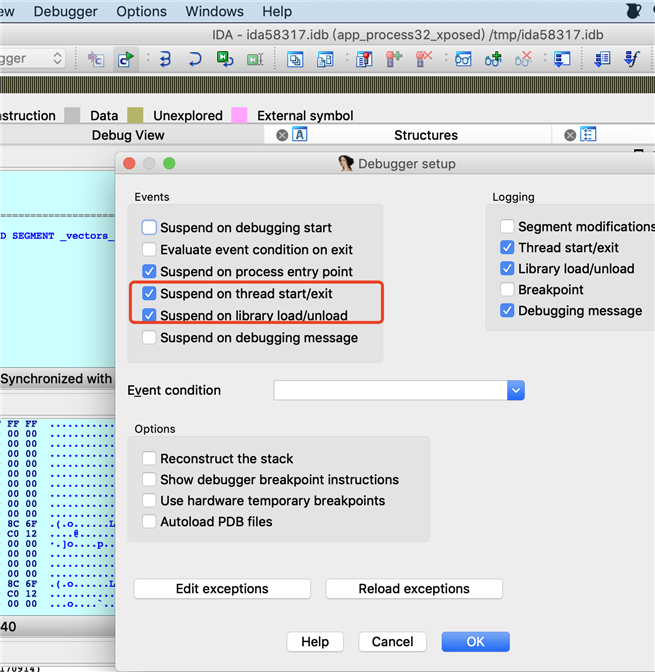Click inside the Event condition field
The height and width of the screenshot is (672, 655).
click(x=391, y=390)
